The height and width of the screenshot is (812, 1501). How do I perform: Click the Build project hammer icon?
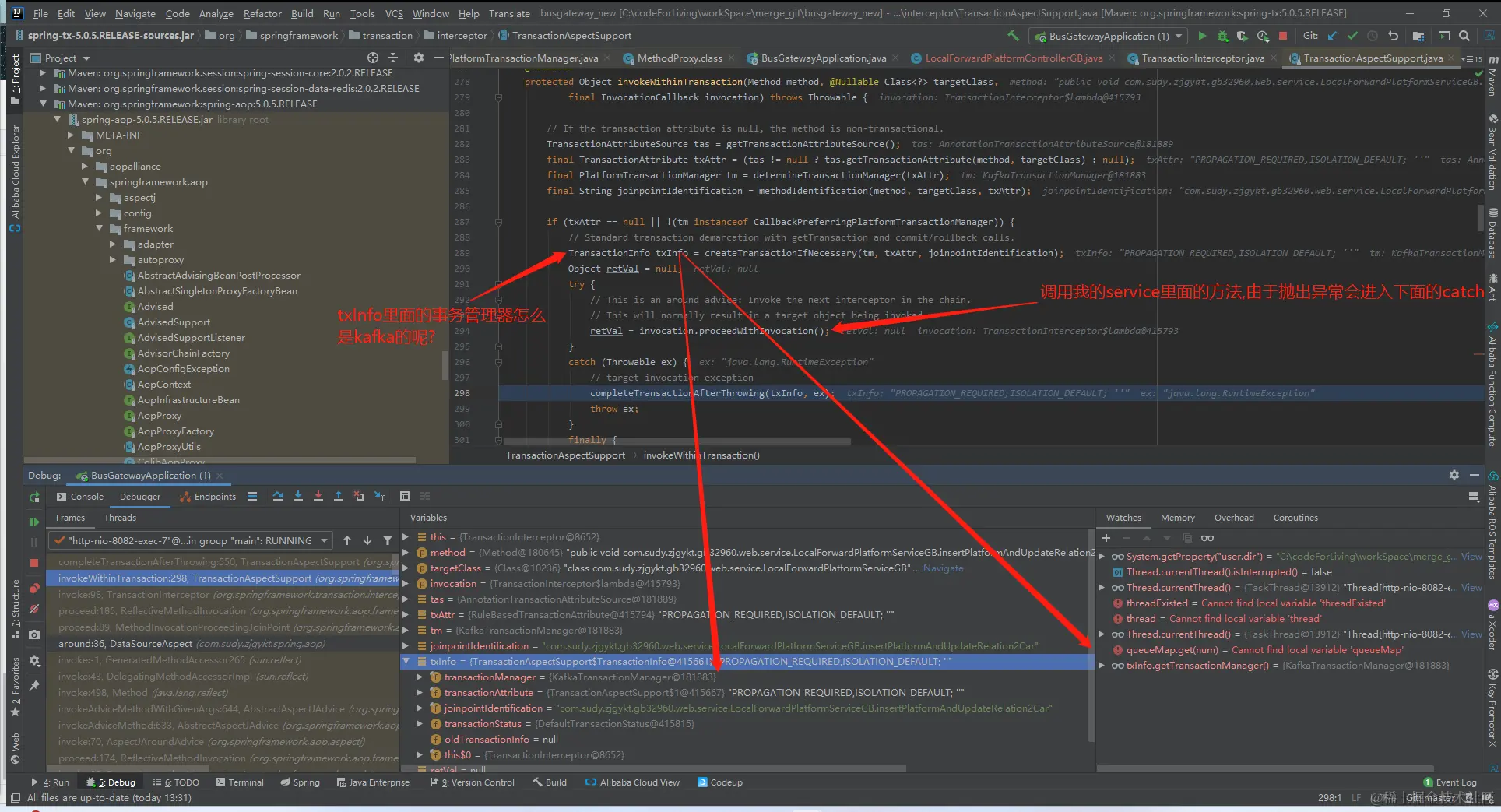pyautogui.click(x=1013, y=36)
